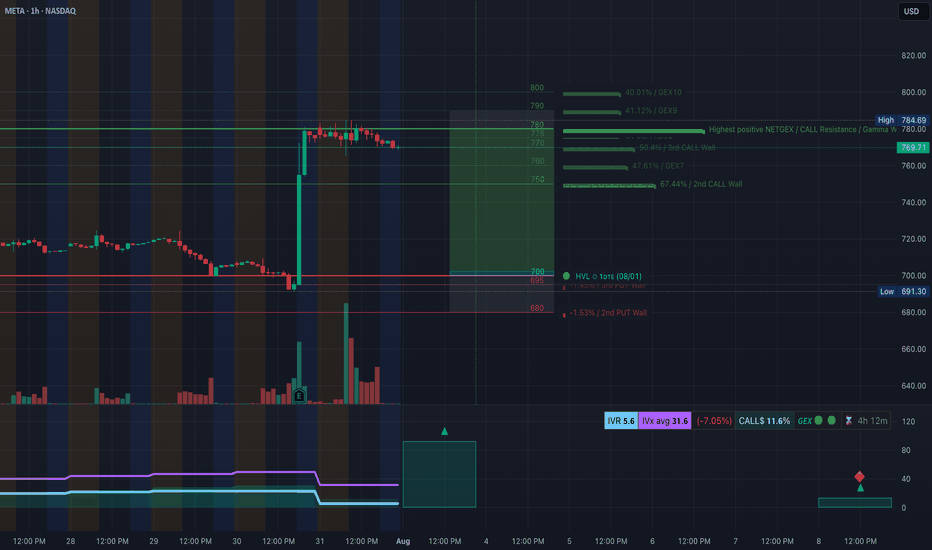
Task: Select the 47.61% / GEX7 level label
Action: coord(658,166)
